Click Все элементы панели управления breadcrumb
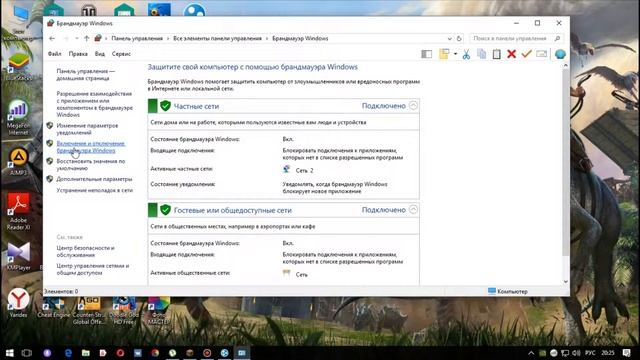 (x=217, y=38)
